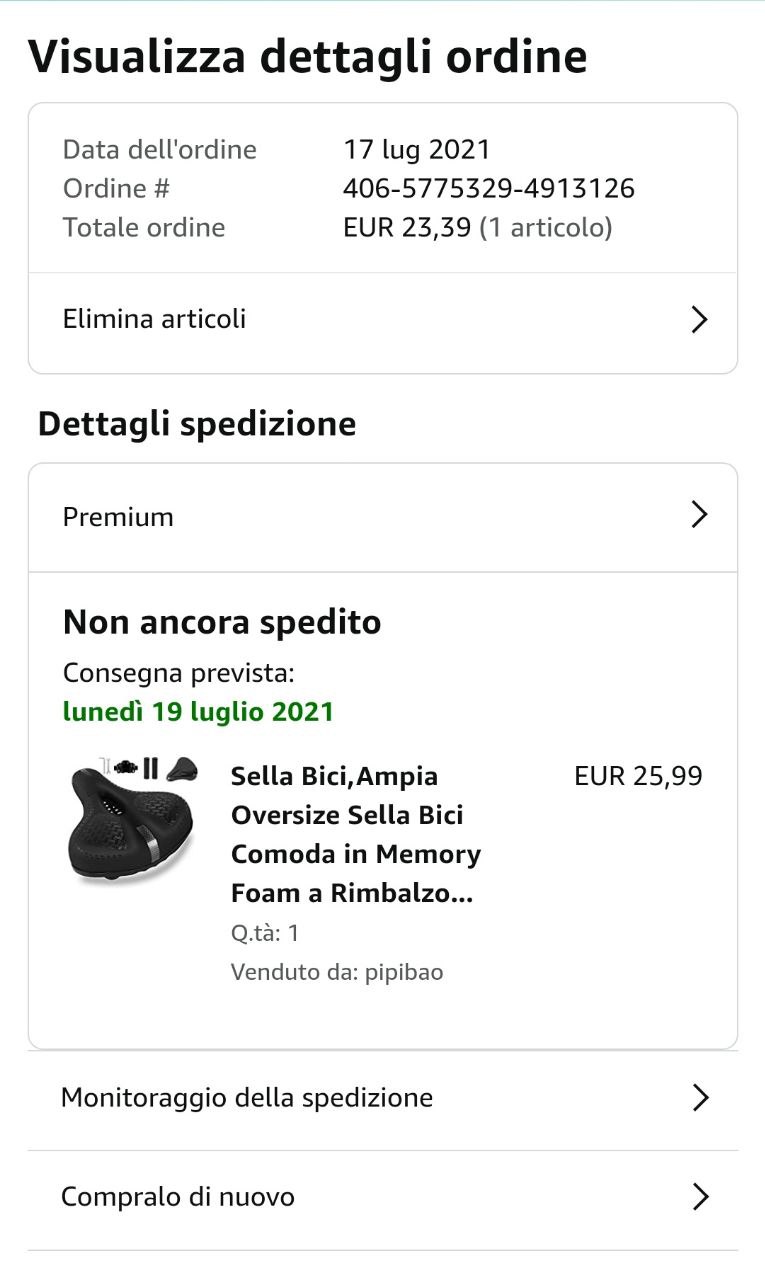Tap the chevron beside Elimina articoli

coord(700,320)
